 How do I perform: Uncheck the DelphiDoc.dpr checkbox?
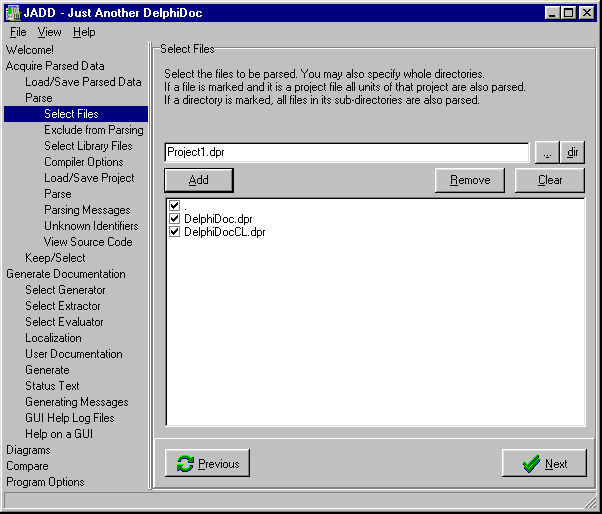[x=175, y=218]
